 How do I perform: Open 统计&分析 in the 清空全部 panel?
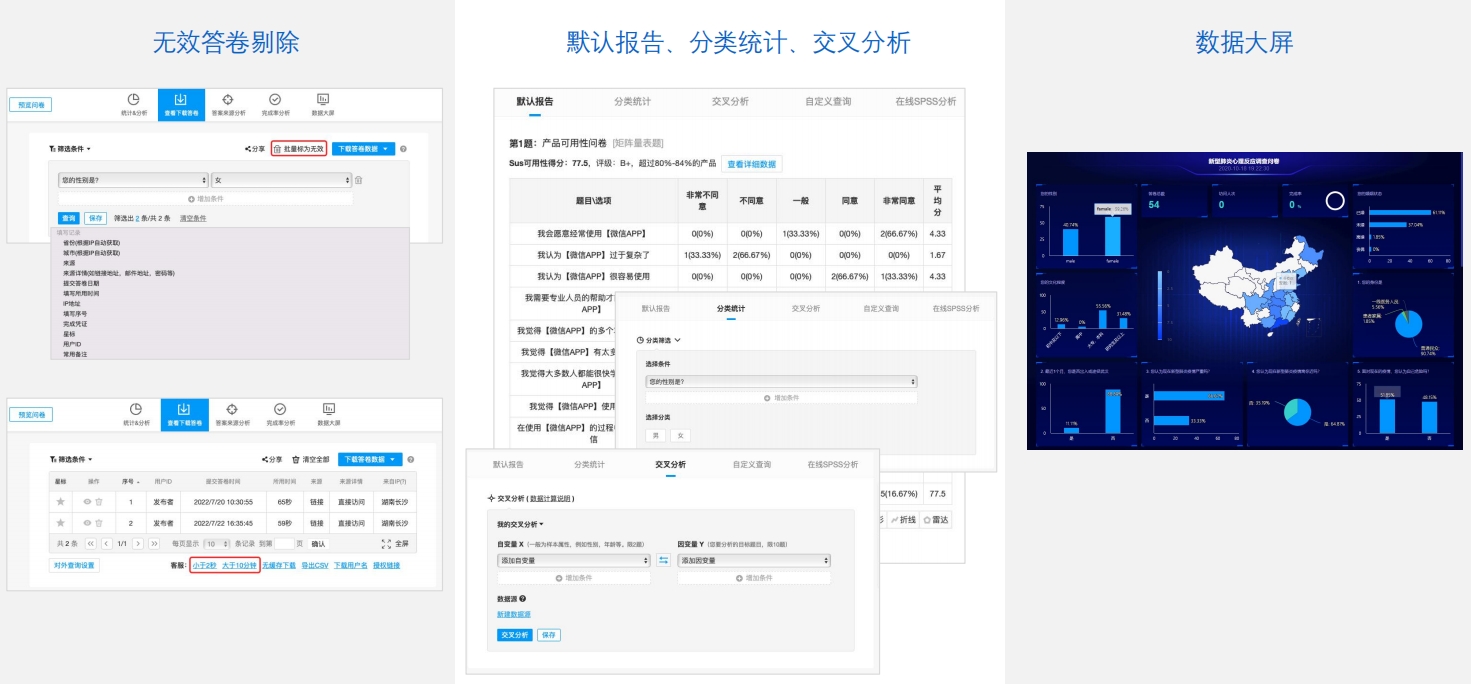(x=136, y=414)
